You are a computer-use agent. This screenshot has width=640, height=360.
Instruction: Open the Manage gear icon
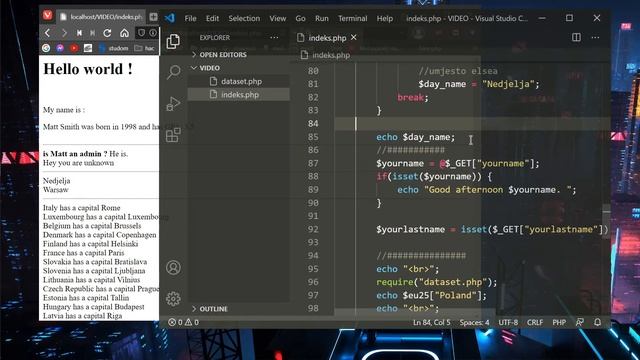coord(173,299)
